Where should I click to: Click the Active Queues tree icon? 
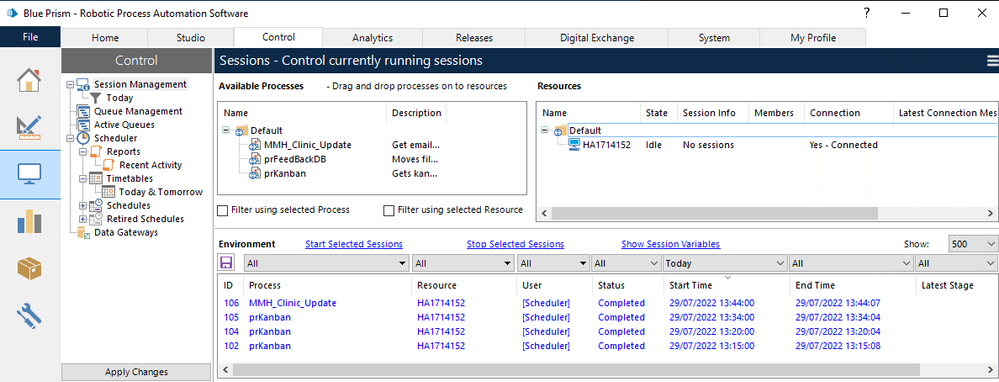point(83,125)
